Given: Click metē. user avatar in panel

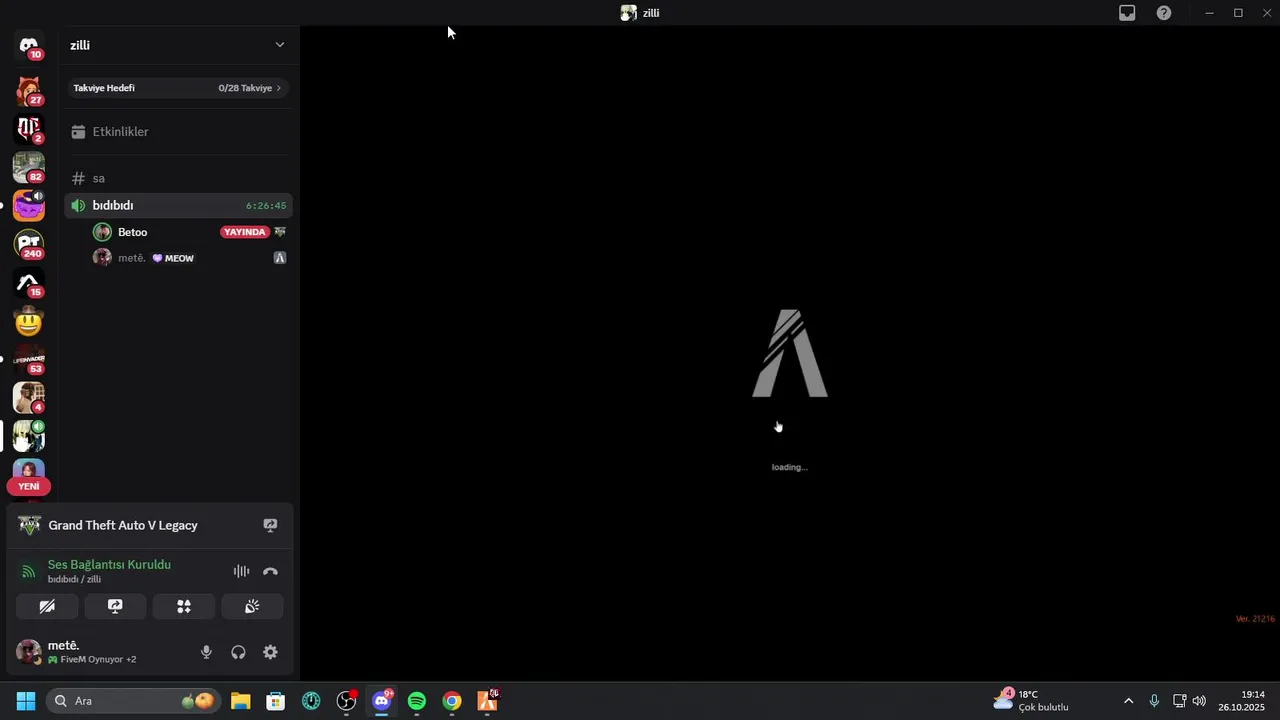Looking at the screenshot, I should pyautogui.click(x=29, y=652).
